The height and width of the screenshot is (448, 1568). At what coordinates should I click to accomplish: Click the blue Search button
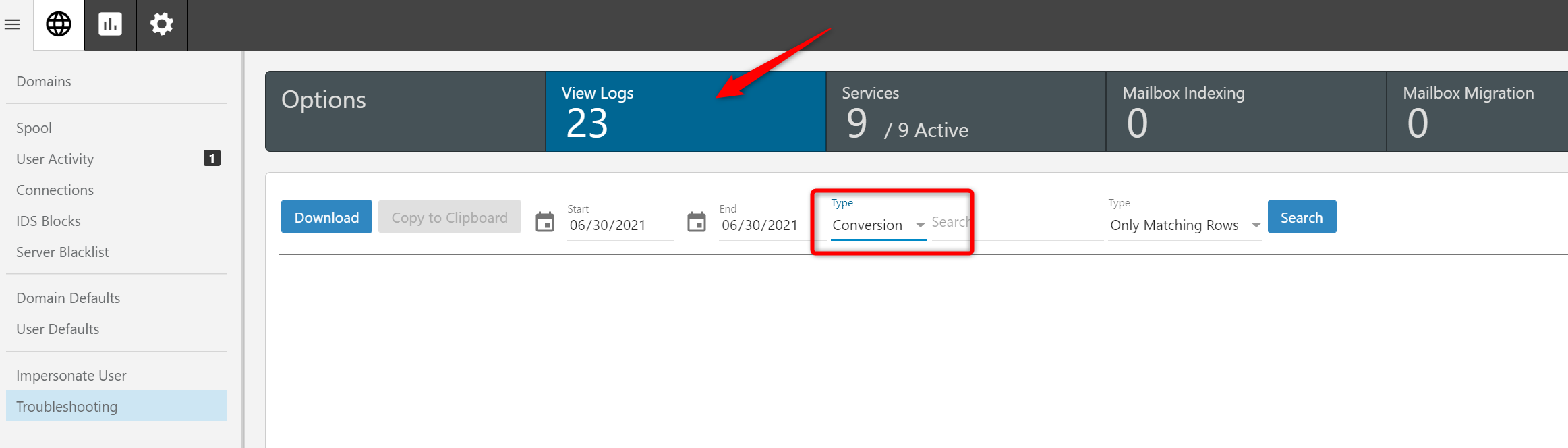(x=1301, y=217)
